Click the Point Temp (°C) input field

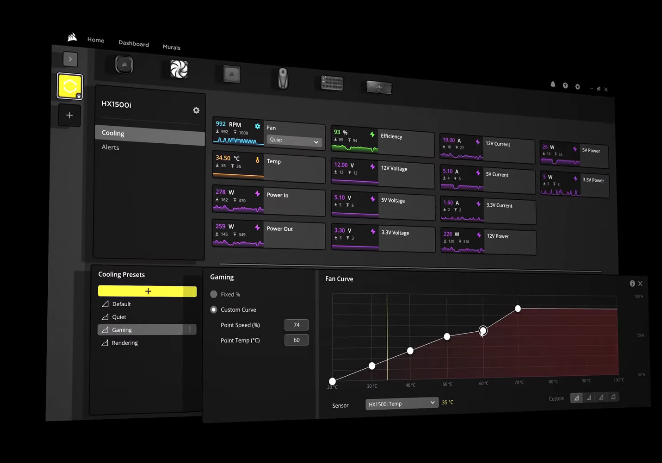tap(296, 340)
